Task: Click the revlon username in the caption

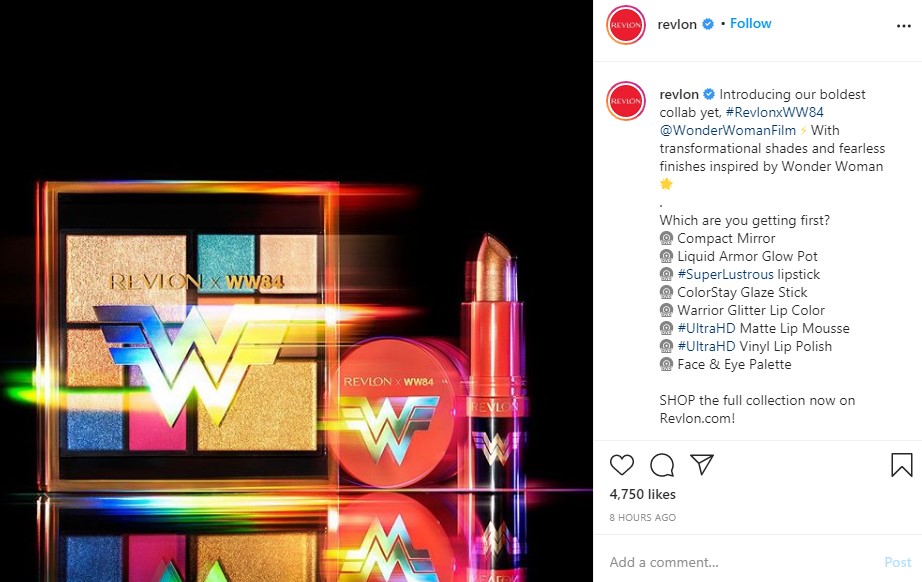Action: pyautogui.click(x=679, y=95)
